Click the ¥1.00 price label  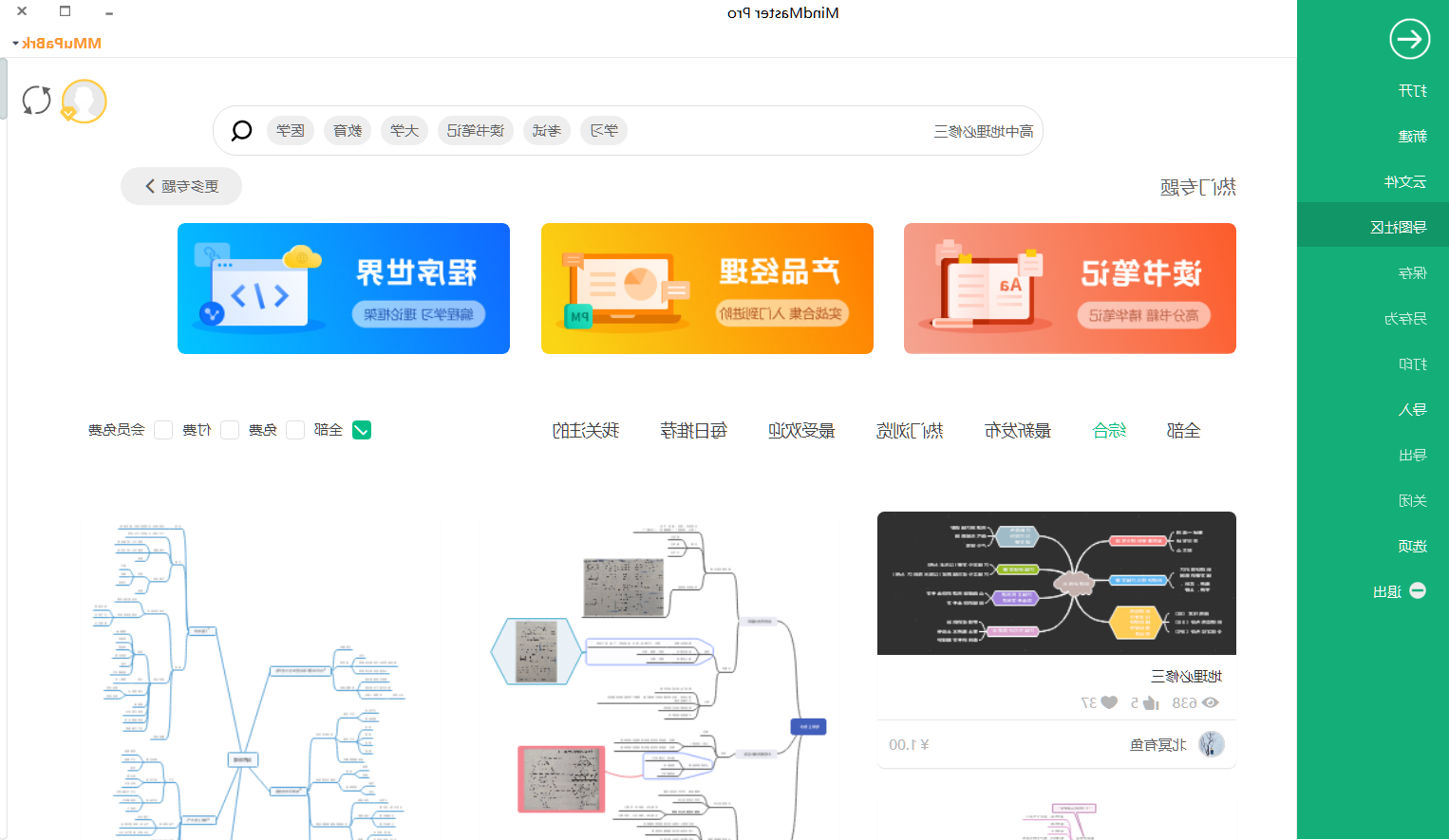pyautogui.click(x=909, y=745)
